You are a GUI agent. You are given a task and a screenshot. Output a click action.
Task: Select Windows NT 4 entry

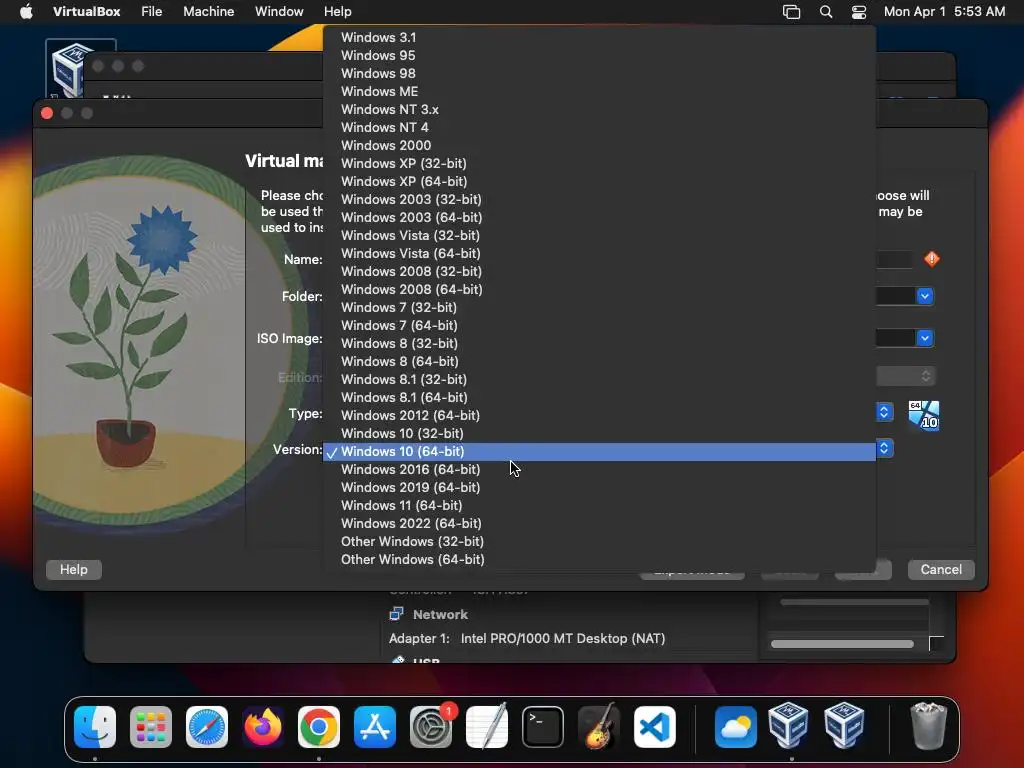599,127
